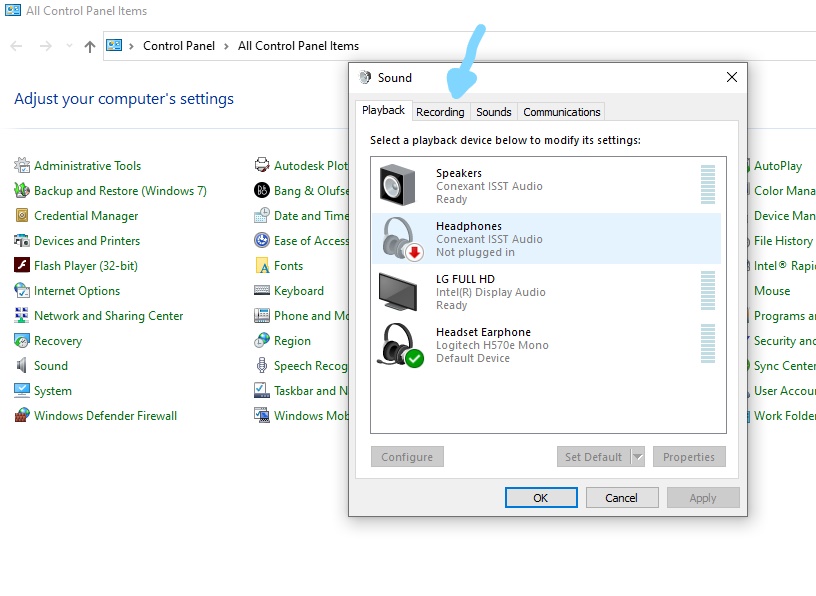Image resolution: width=816 pixels, height=596 pixels.
Task: Click the Up one level arrow
Action: coord(90,47)
